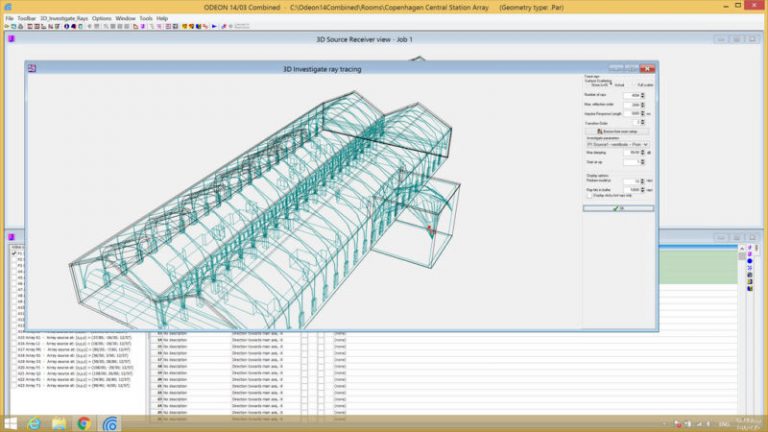This screenshot has height=432, width=768.
Task: Open the Options menu
Action: click(102, 18)
